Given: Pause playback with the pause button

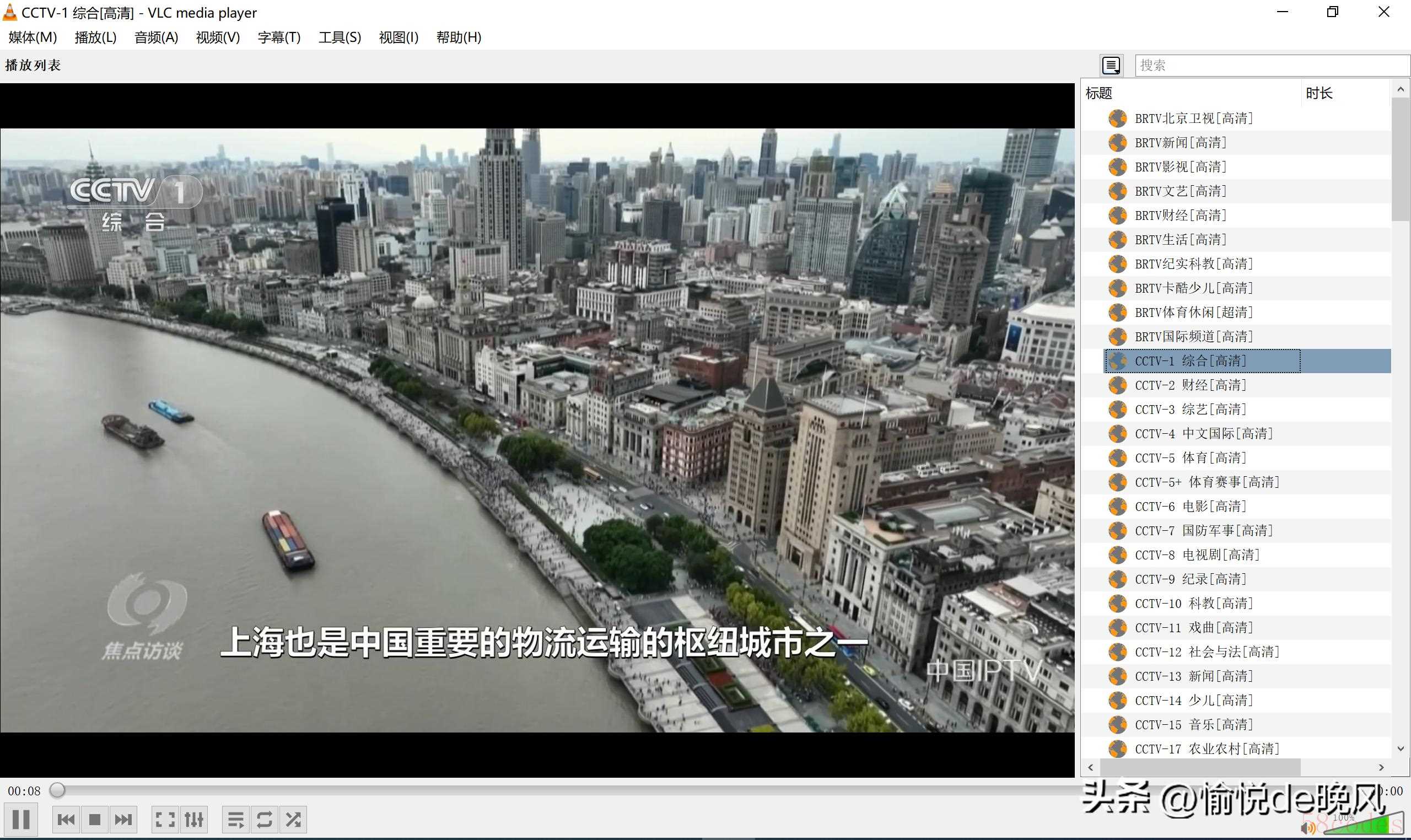Looking at the screenshot, I should 21,819.
